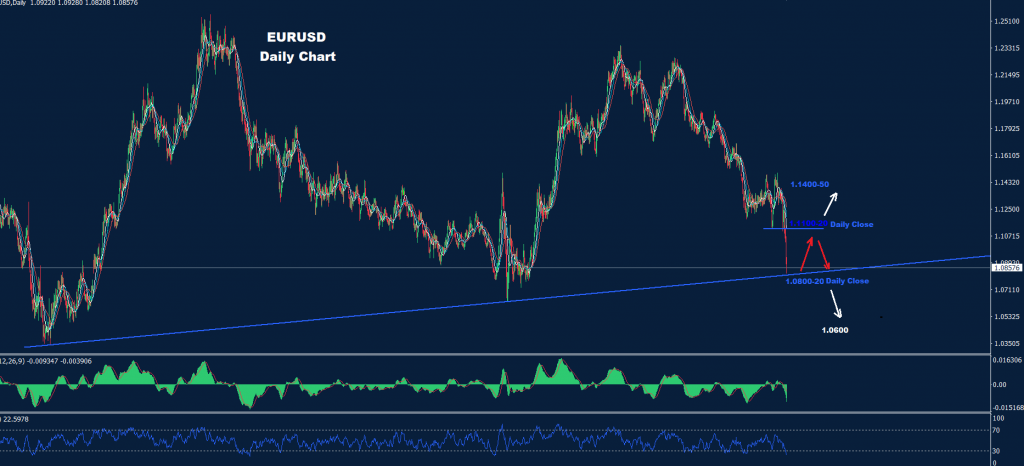Click the 'Daily Chart' title label

click(298, 57)
